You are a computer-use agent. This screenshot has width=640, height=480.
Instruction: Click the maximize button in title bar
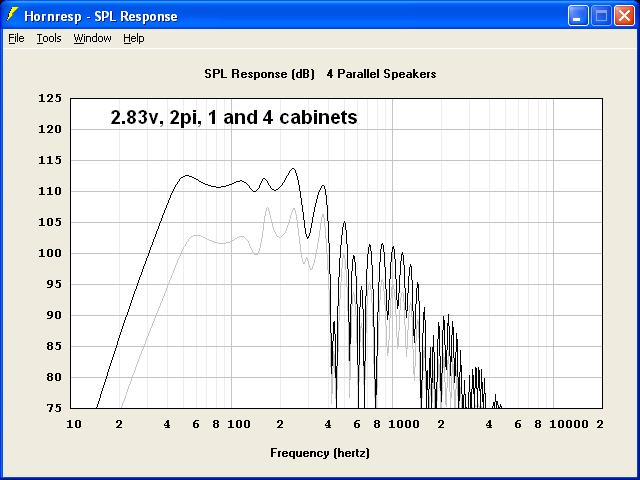tap(601, 16)
